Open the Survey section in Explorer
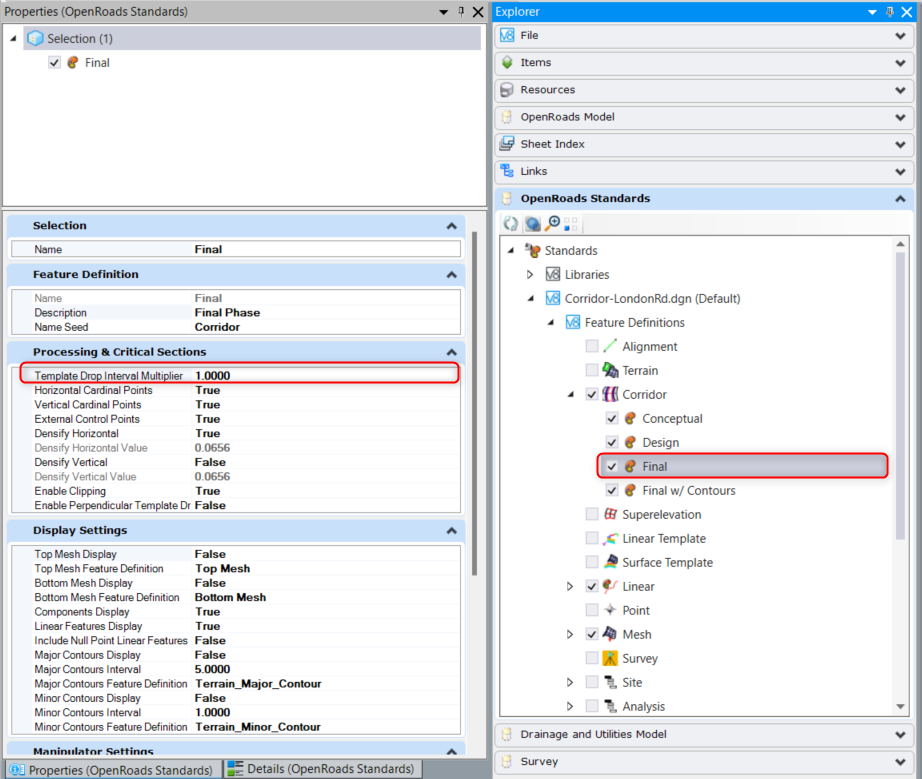Screen dimensions: 922x779 (x=704, y=762)
